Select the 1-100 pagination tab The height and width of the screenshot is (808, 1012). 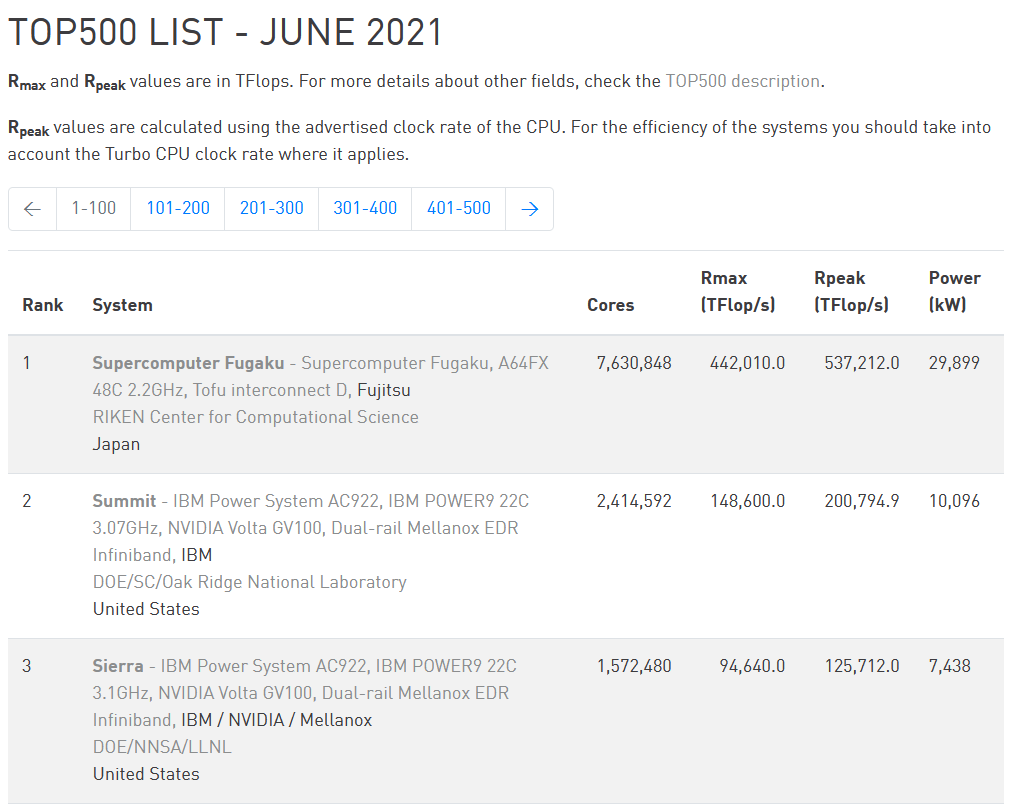click(x=94, y=208)
